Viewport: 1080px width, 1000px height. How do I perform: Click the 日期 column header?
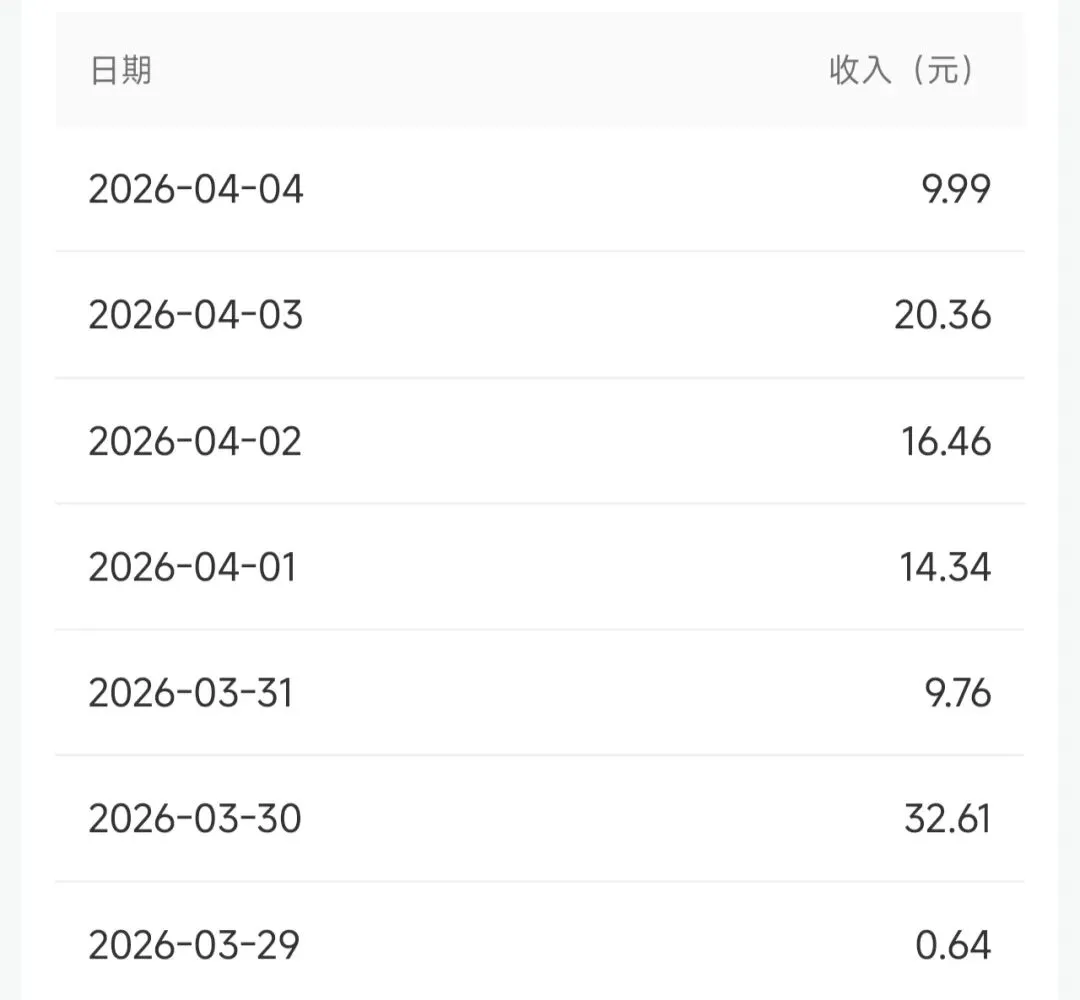[x=121, y=70]
